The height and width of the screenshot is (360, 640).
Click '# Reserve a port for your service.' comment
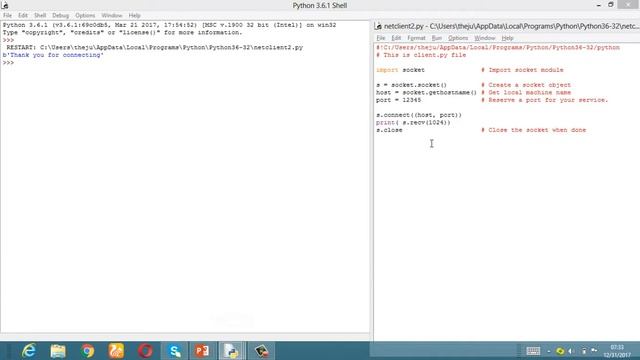pyautogui.click(x=544, y=100)
